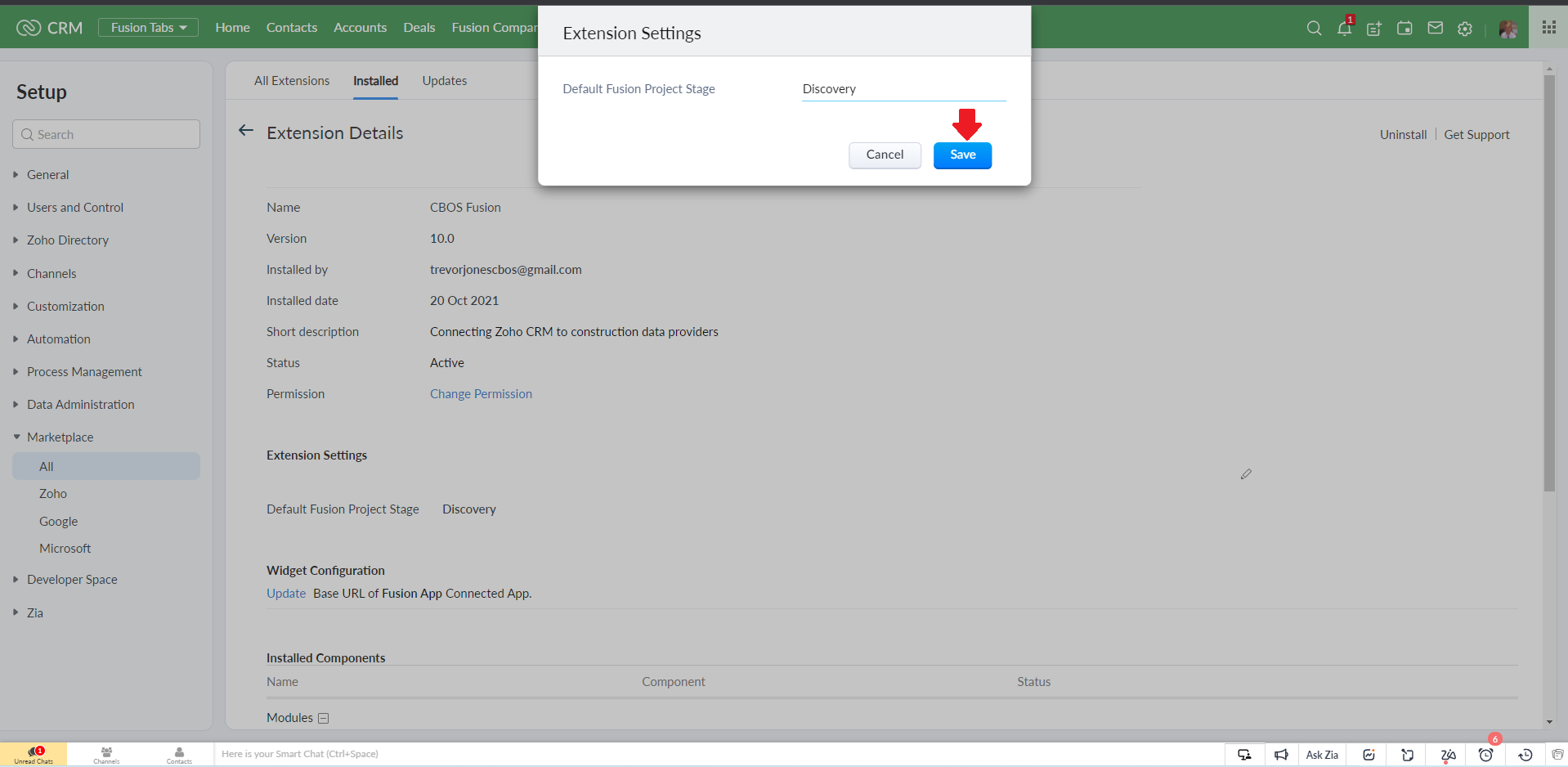Screen dimensions: 1568x767
Task: Open the user profile avatar
Action: click(x=1508, y=29)
